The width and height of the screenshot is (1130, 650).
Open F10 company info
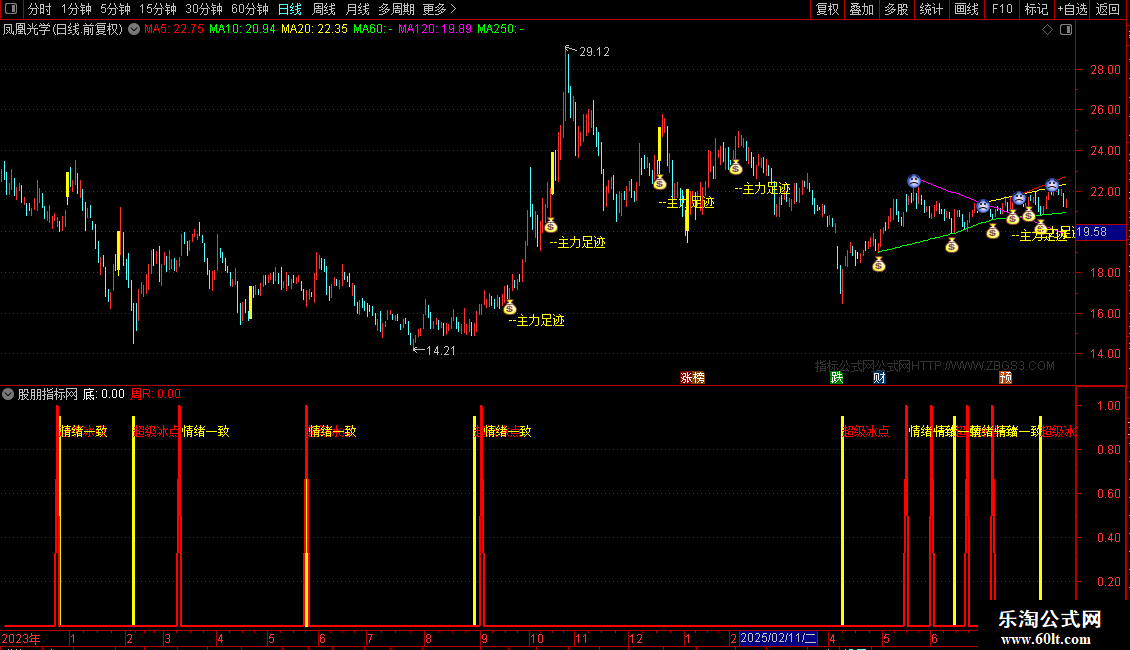[1002, 9]
